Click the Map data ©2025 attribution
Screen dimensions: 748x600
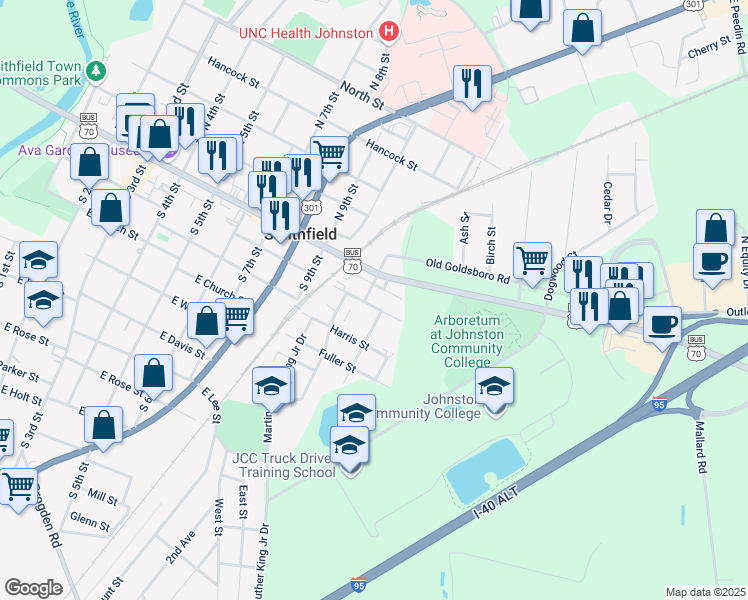click(x=705, y=592)
